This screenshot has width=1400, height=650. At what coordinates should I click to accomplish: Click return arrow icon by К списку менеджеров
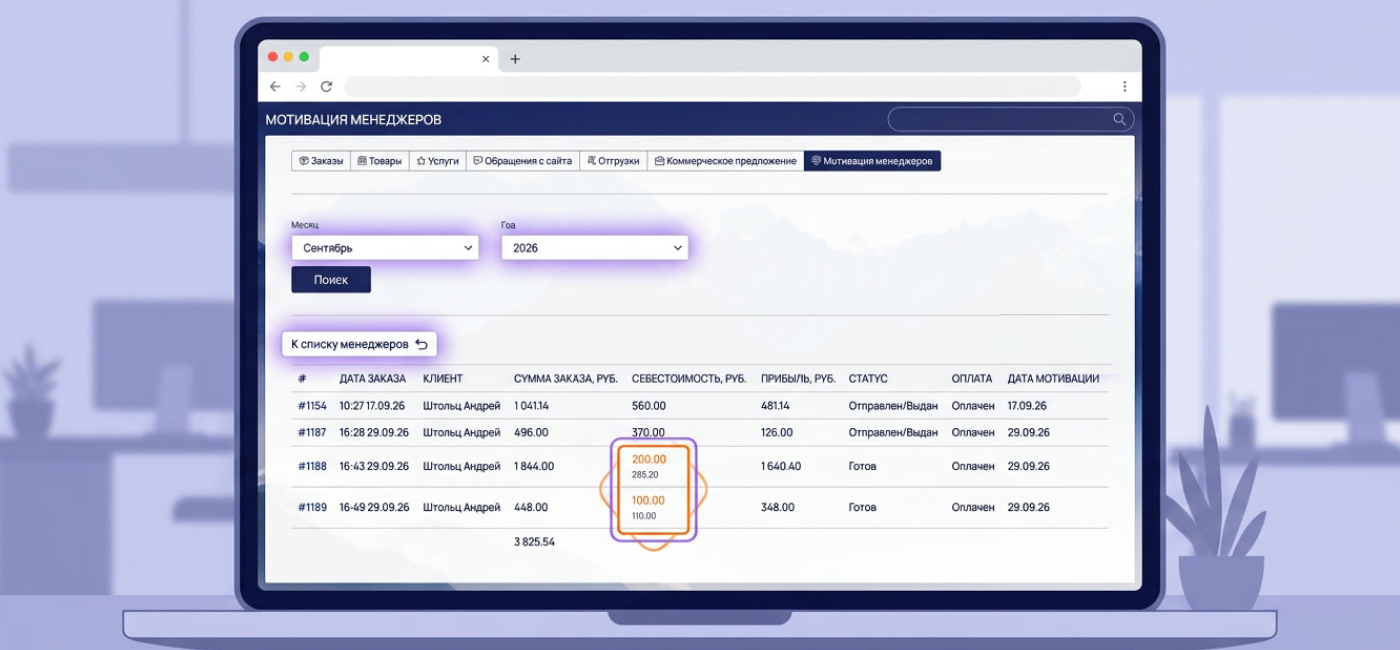click(421, 344)
